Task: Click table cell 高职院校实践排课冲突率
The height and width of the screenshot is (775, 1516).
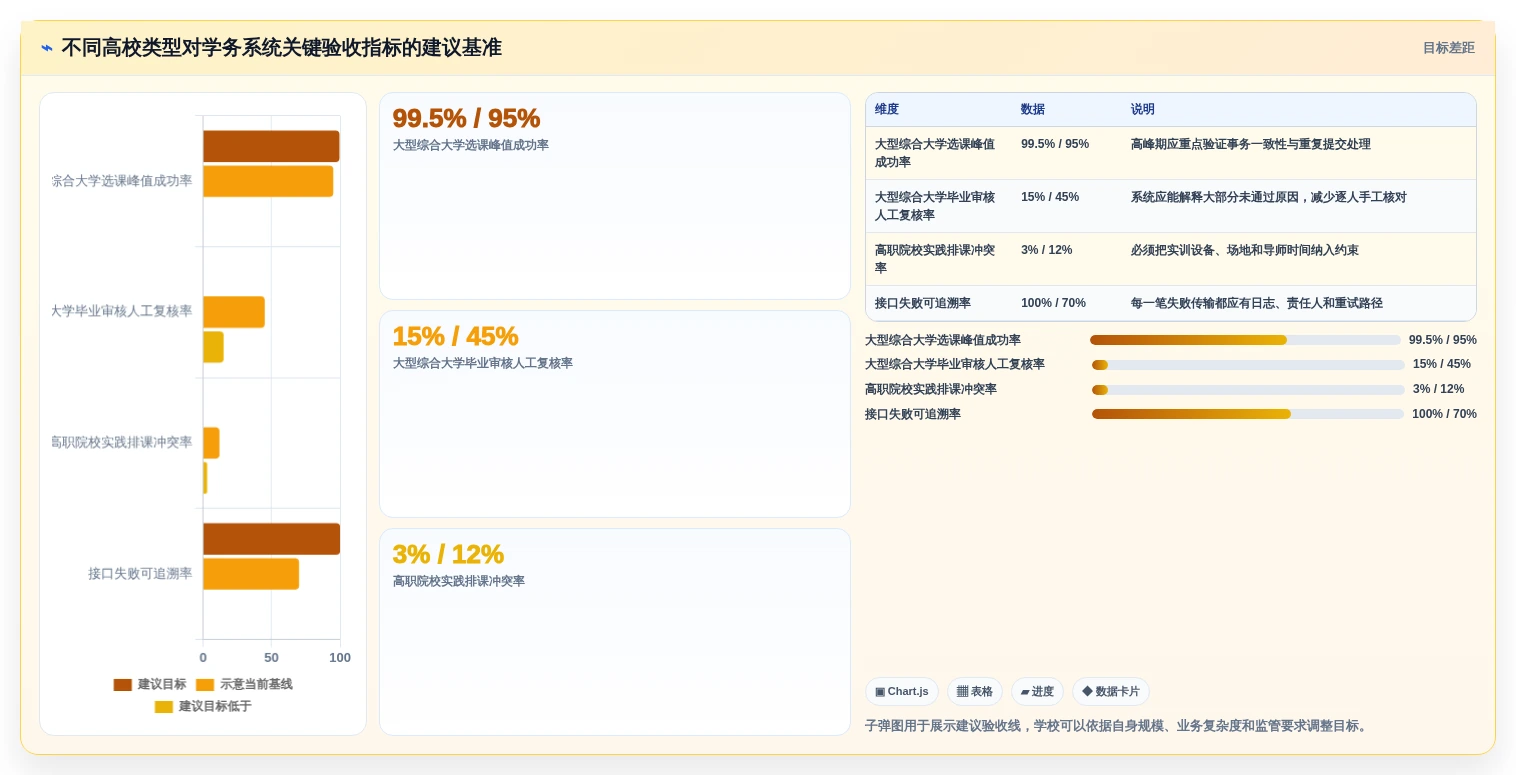Action: (x=937, y=259)
